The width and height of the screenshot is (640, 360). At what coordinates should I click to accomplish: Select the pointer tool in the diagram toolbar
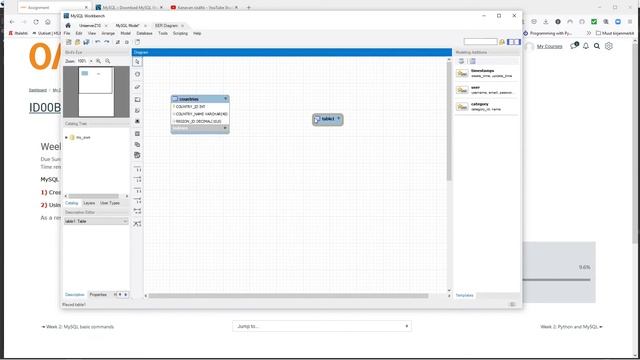[138, 62]
